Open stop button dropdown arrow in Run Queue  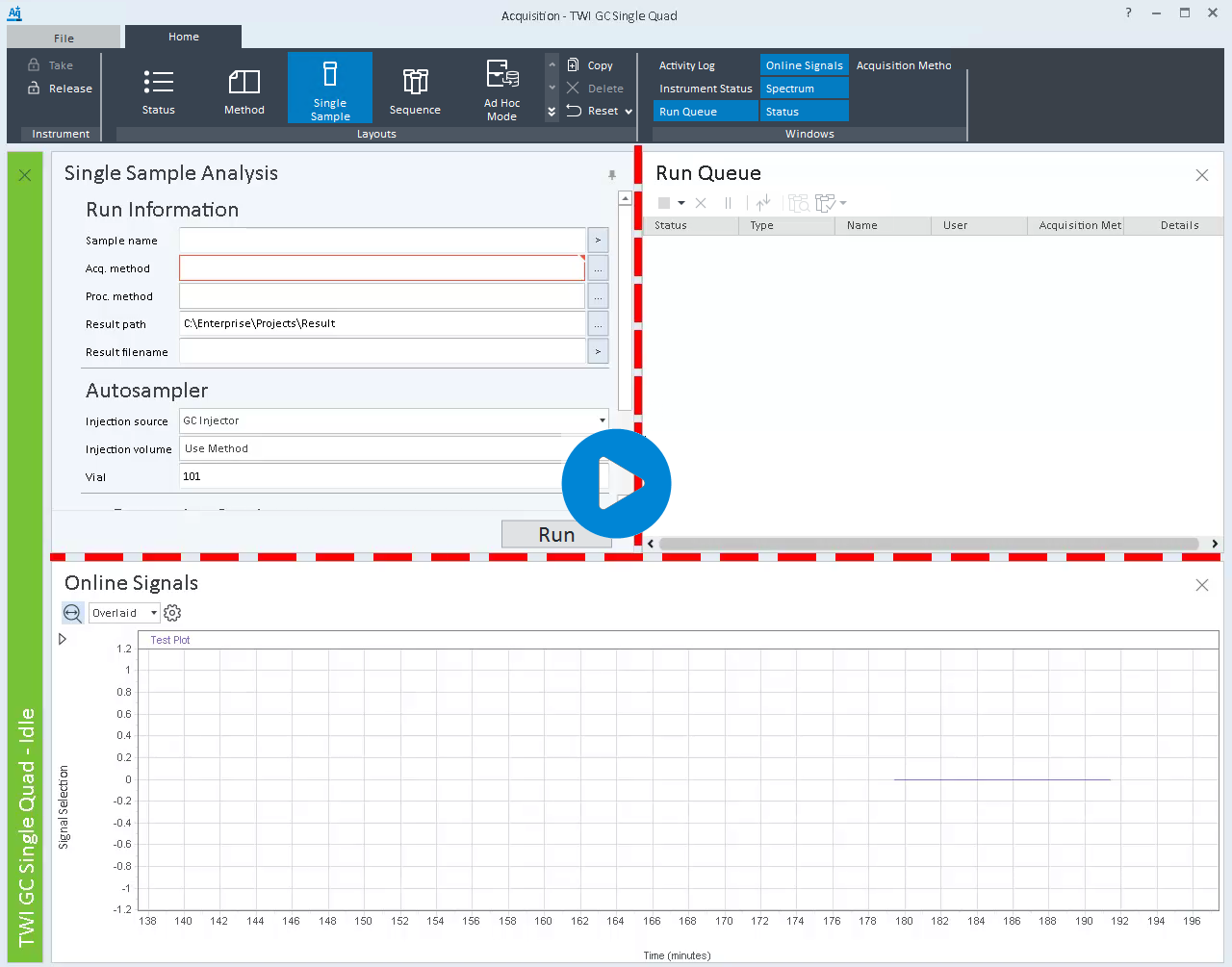[x=681, y=203]
